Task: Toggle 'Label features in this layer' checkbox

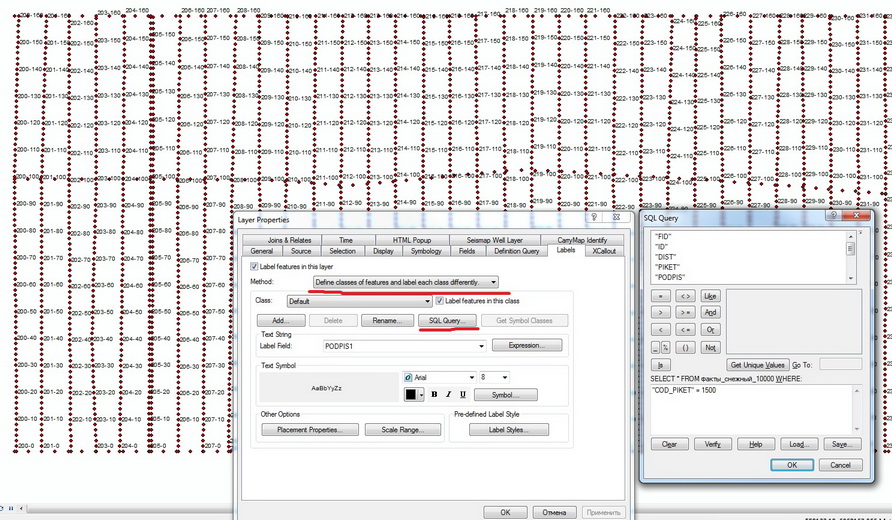Action: [254, 267]
